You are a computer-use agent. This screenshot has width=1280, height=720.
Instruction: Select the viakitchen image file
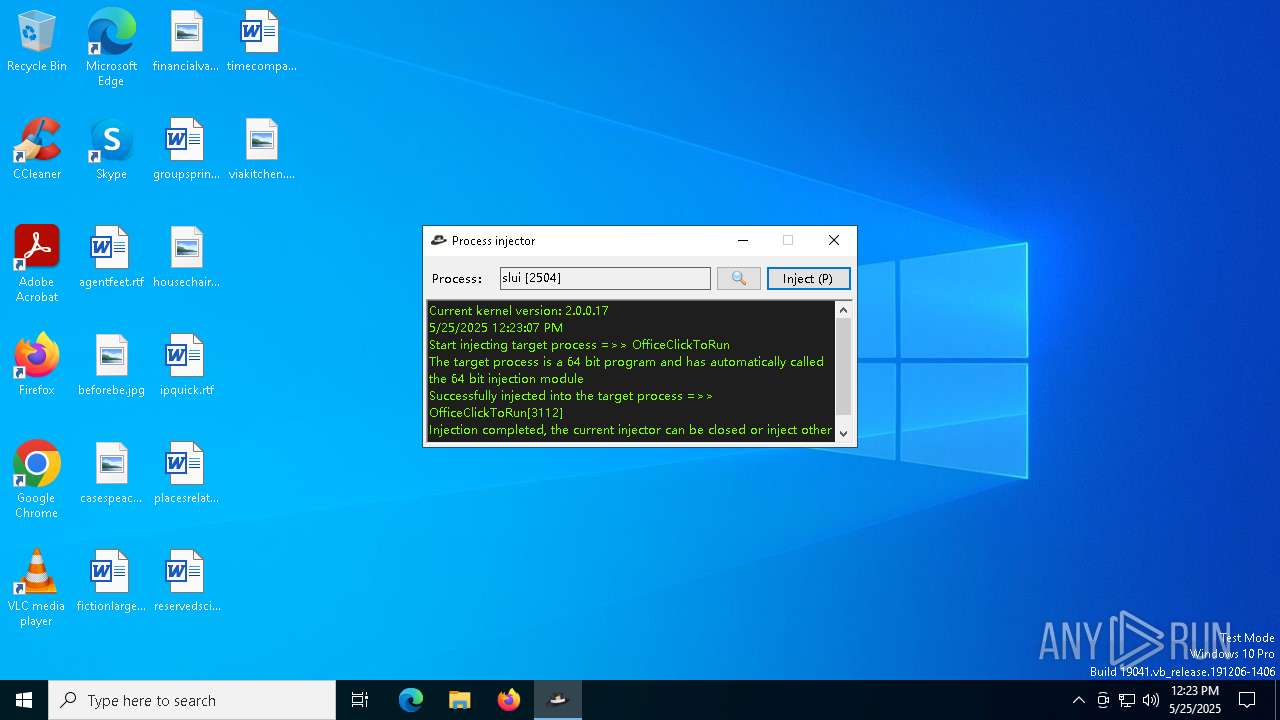click(261, 150)
